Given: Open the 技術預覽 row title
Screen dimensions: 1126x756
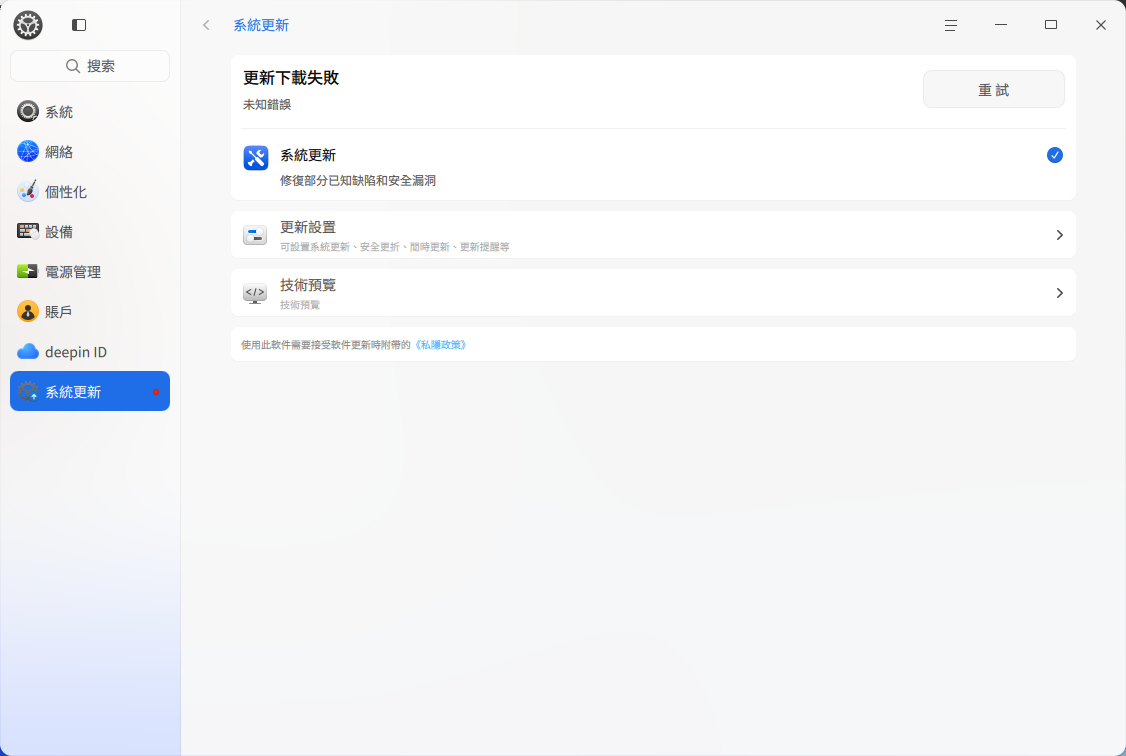Looking at the screenshot, I should tap(308, 286).
